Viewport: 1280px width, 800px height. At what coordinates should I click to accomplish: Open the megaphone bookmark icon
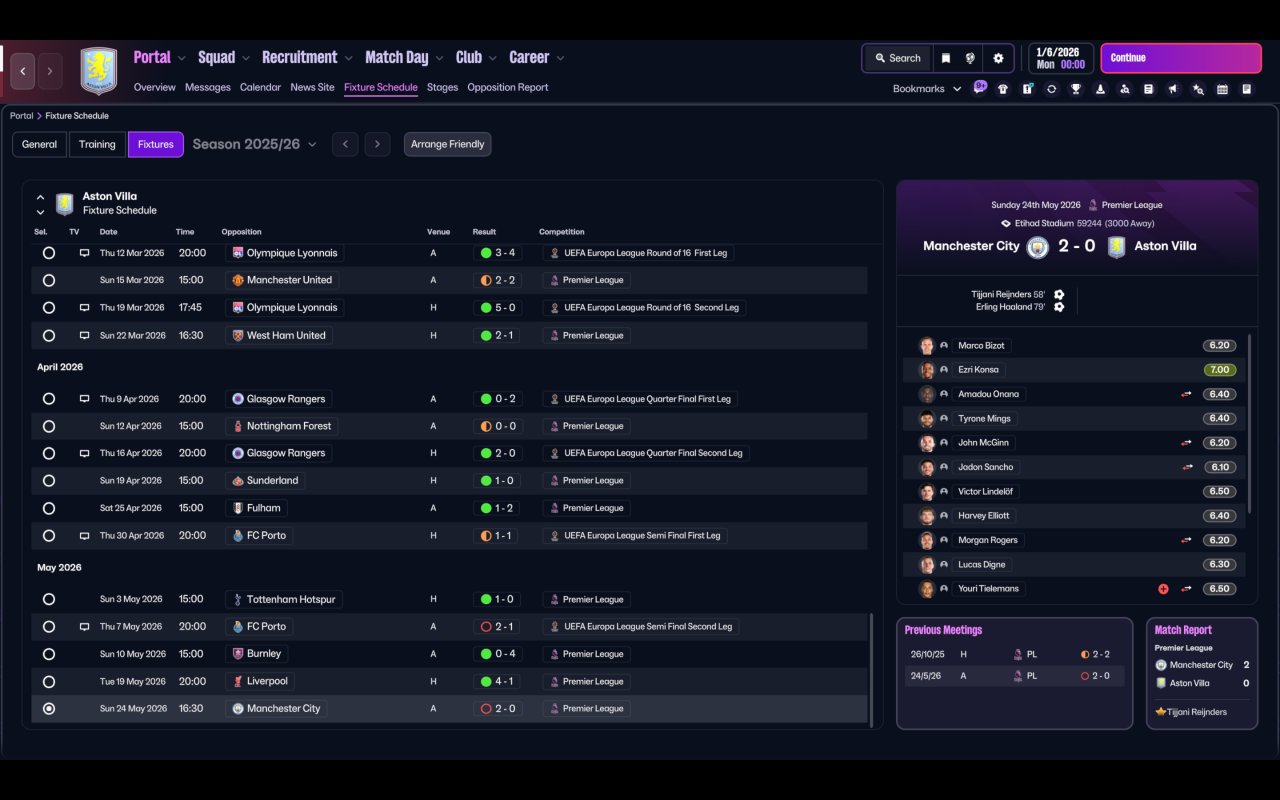point(1173,89)
